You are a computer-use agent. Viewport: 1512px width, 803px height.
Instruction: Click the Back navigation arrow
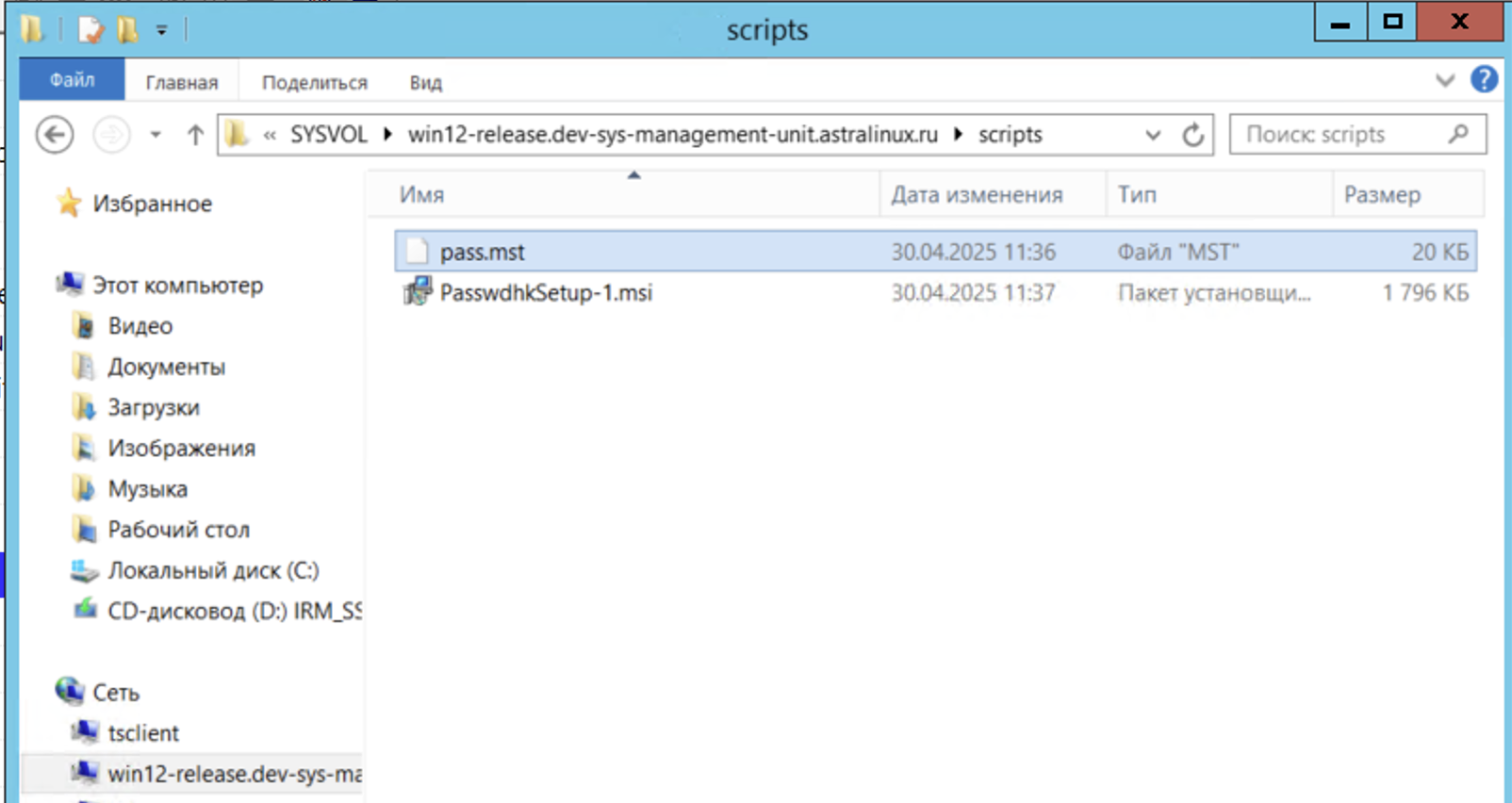coord(55,135)
